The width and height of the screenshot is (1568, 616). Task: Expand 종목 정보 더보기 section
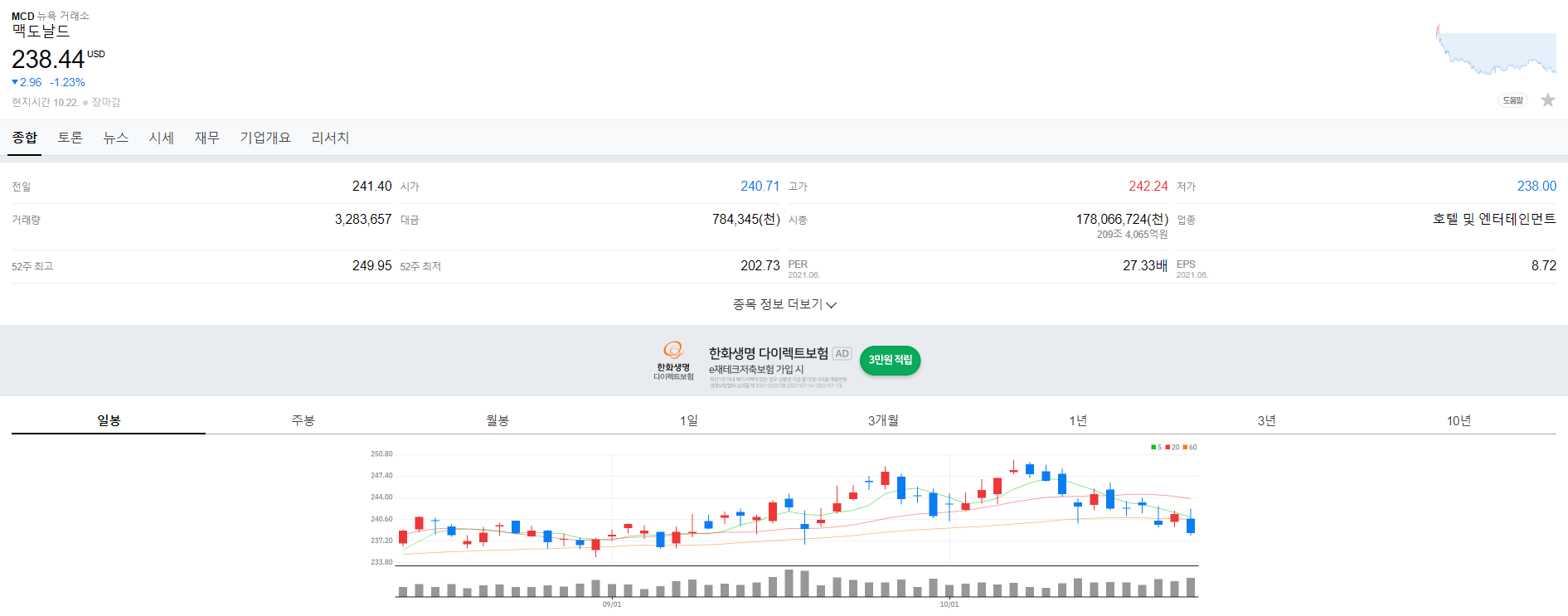coord(784,304)
